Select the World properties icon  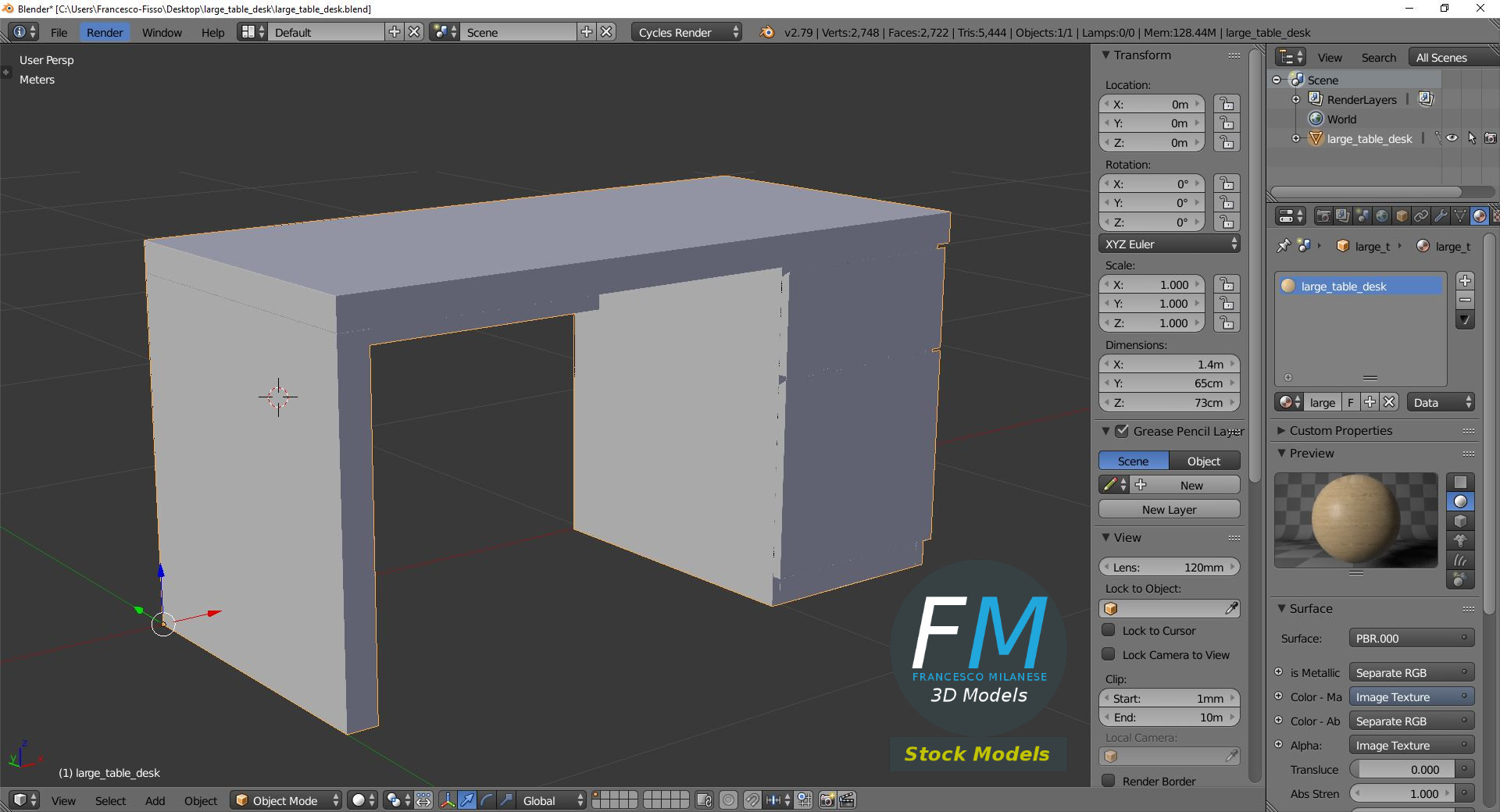[1383, 216]
